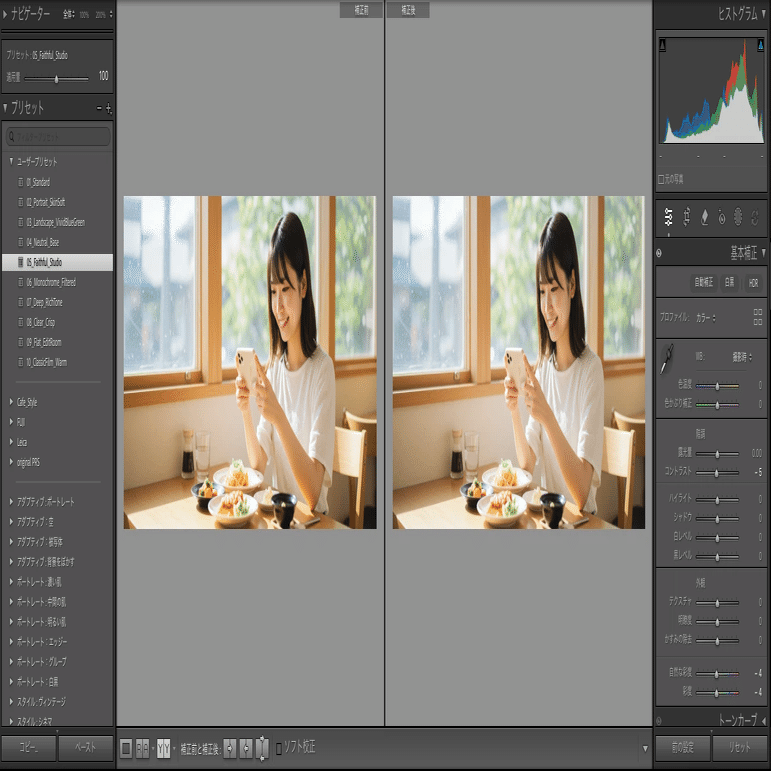Click the 白黒 treatment button
Screen dimensions: 771x771
[729, 283]
